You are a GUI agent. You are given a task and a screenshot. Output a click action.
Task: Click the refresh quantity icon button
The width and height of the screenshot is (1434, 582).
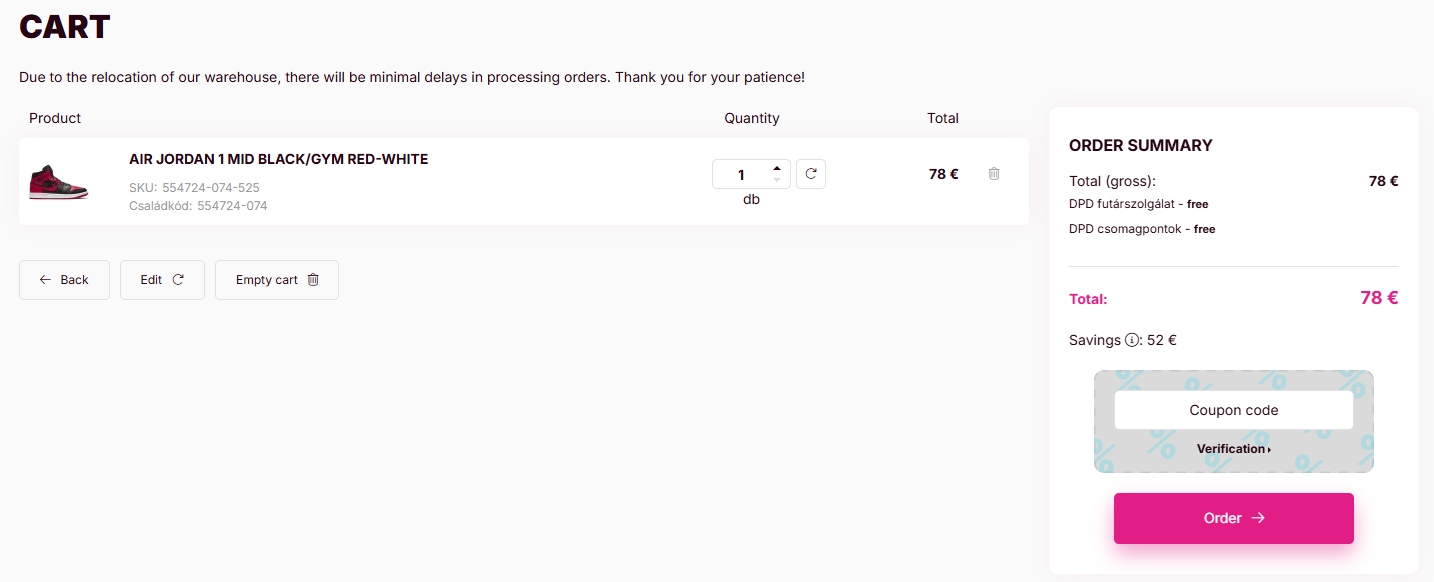coord(811,174)
